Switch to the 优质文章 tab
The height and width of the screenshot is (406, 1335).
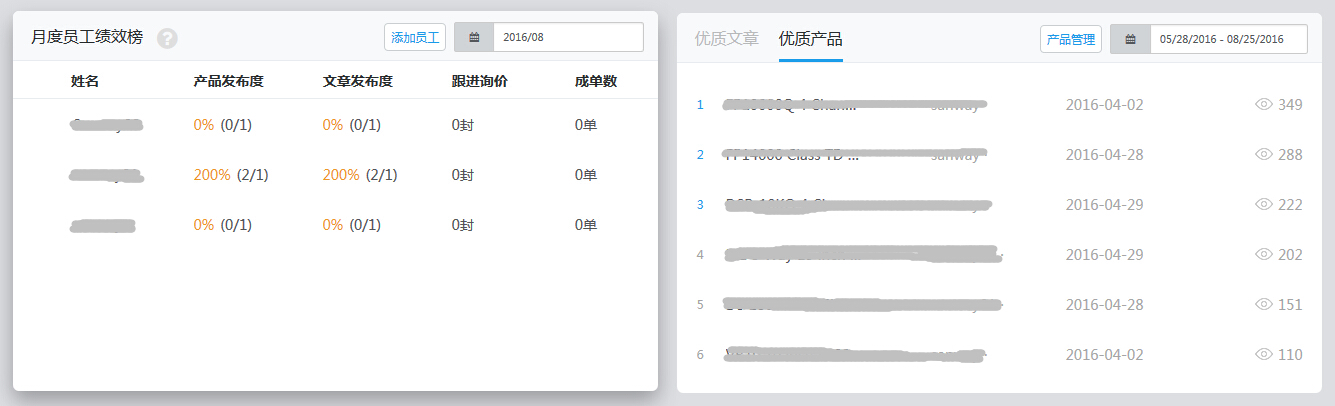727,39
